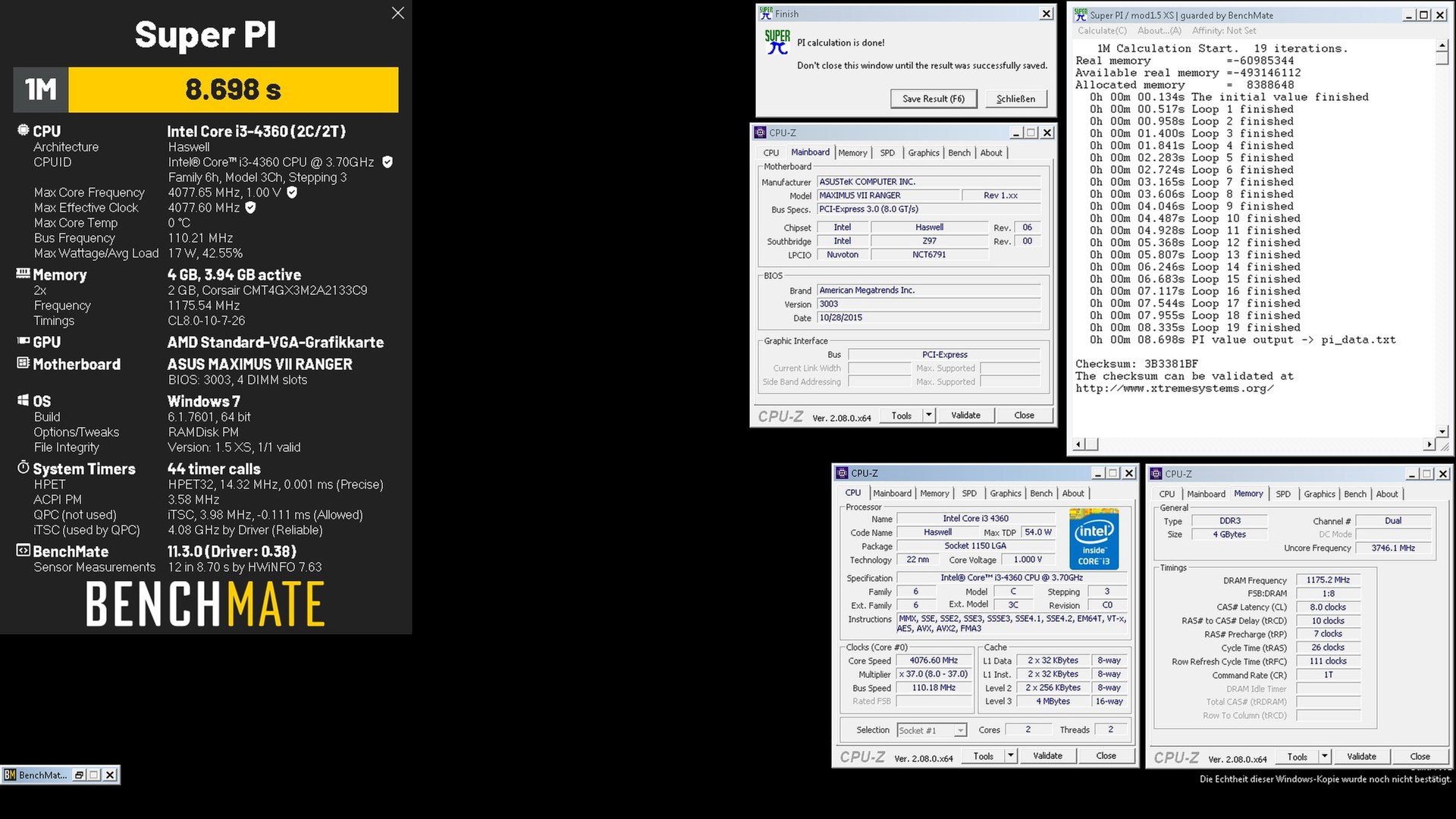Viewport: 1456px width, 819px height.
Task: Expand Tools dropdown arrow in CPU-Z Mainboard window
Action: [x=928, y=416]
